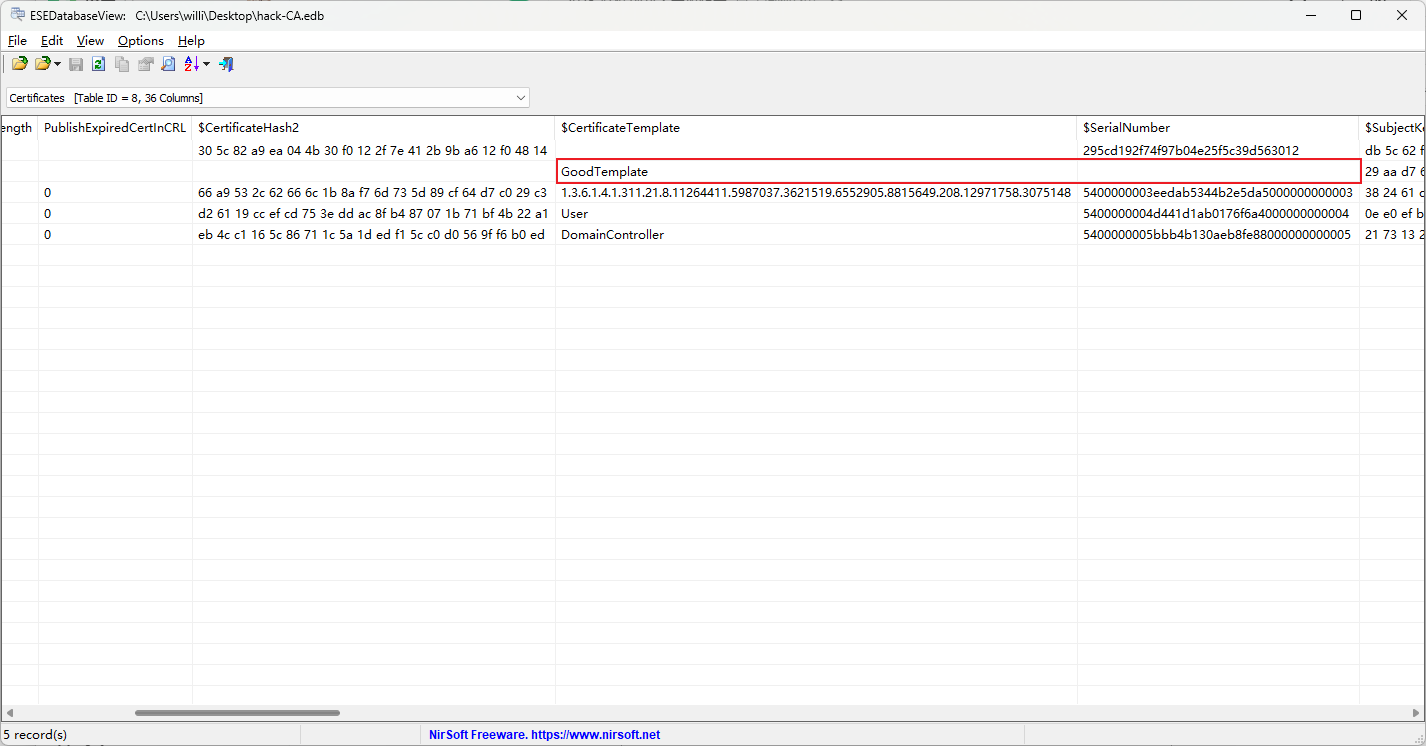Expand the sort options dropdown arrow
1426x746 pixels.
[x=206, y=64]
